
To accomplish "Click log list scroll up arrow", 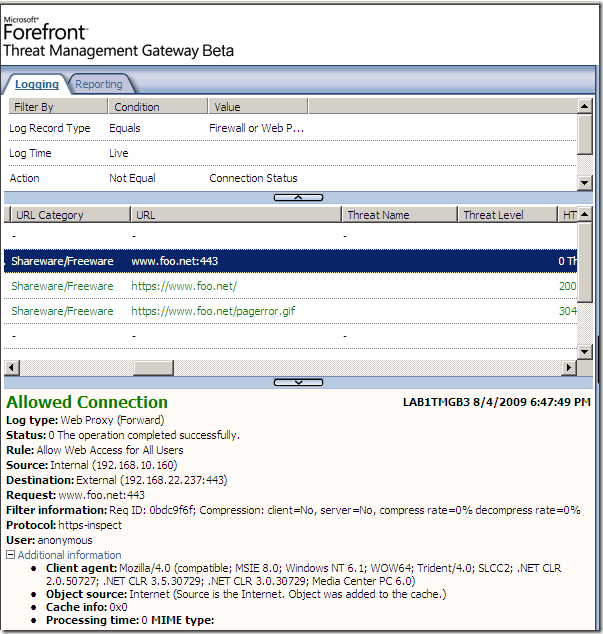I will [x=584, y=214].
